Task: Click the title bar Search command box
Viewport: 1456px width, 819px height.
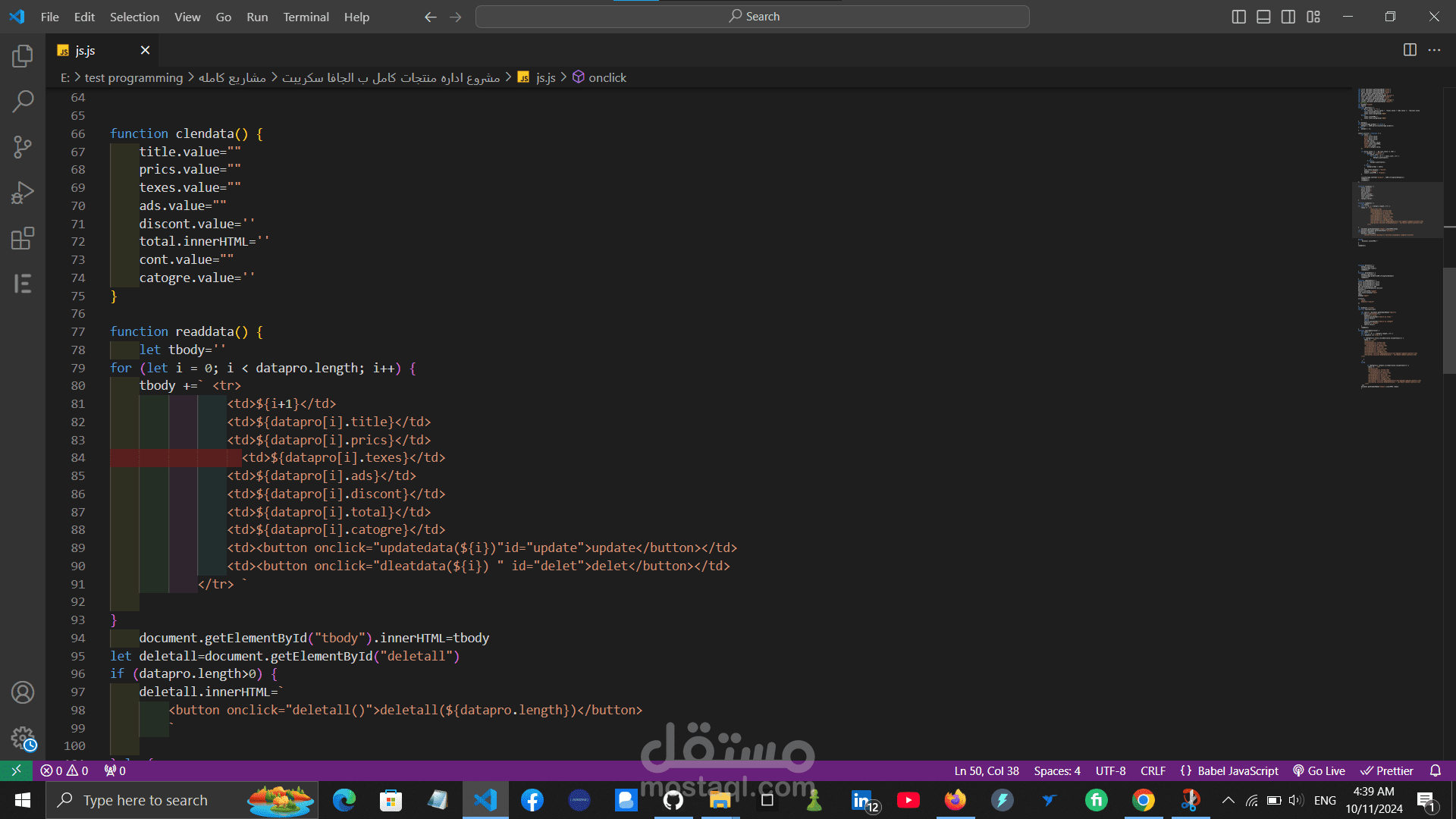Action: point(752,17)
